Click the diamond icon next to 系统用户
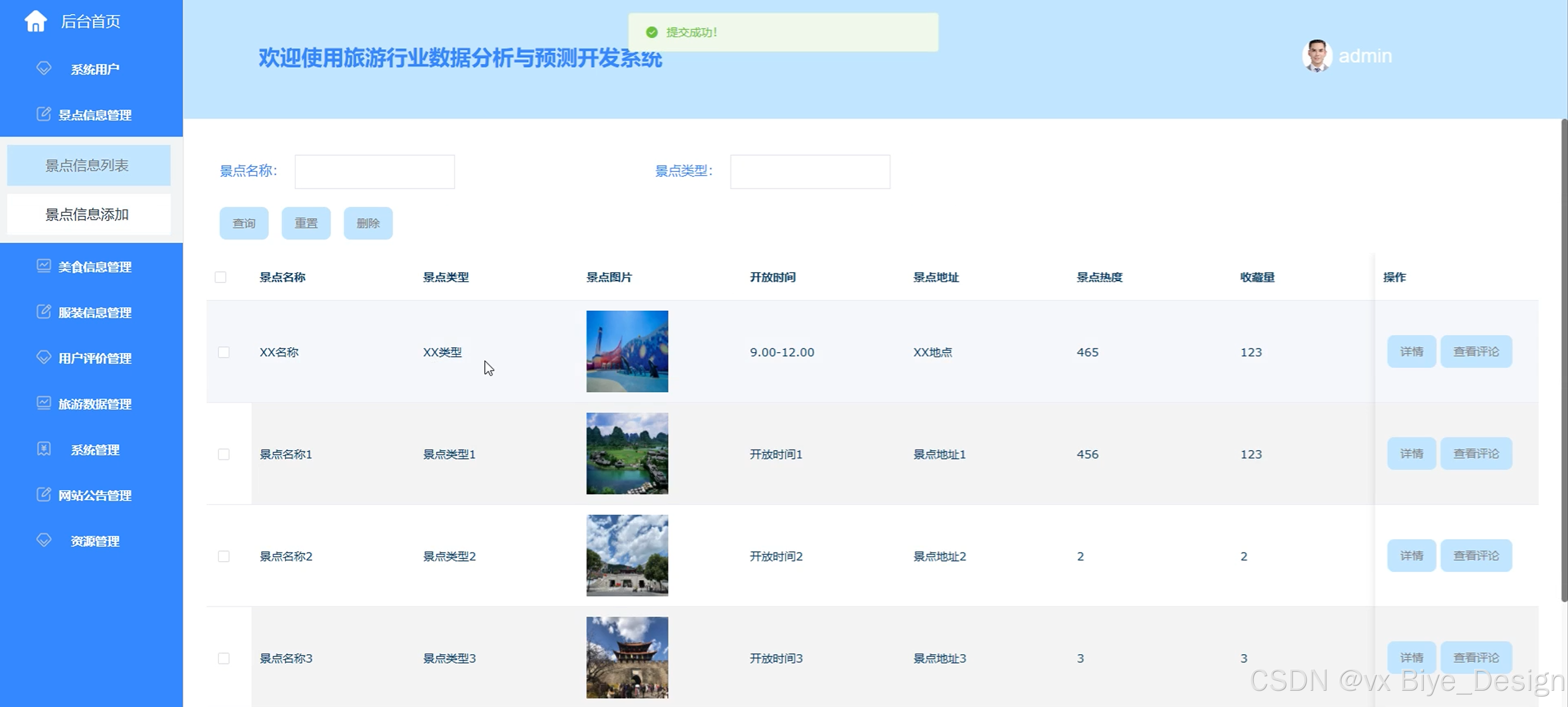 [x=44, y=68]
